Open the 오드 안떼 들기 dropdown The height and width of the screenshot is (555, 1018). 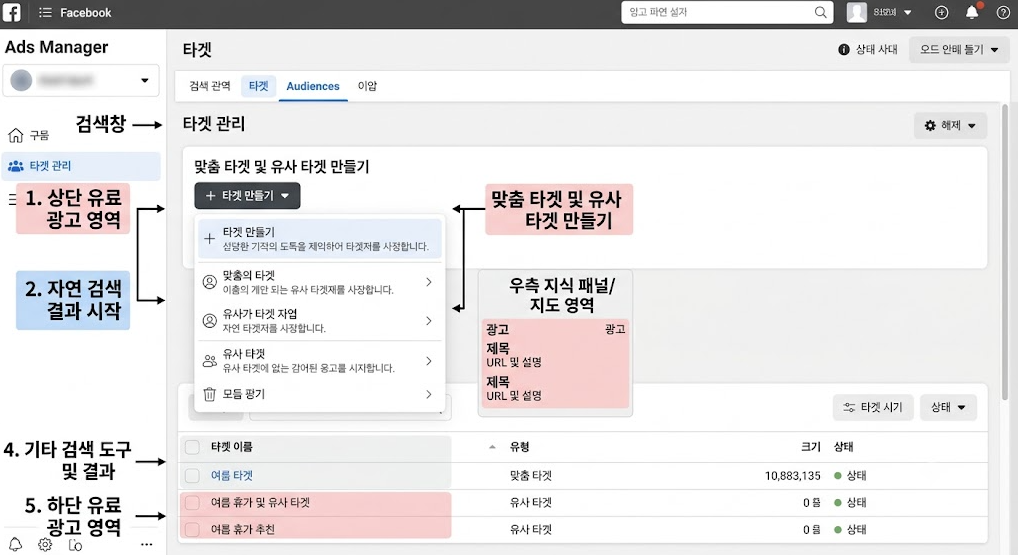[x=959, y=49]
